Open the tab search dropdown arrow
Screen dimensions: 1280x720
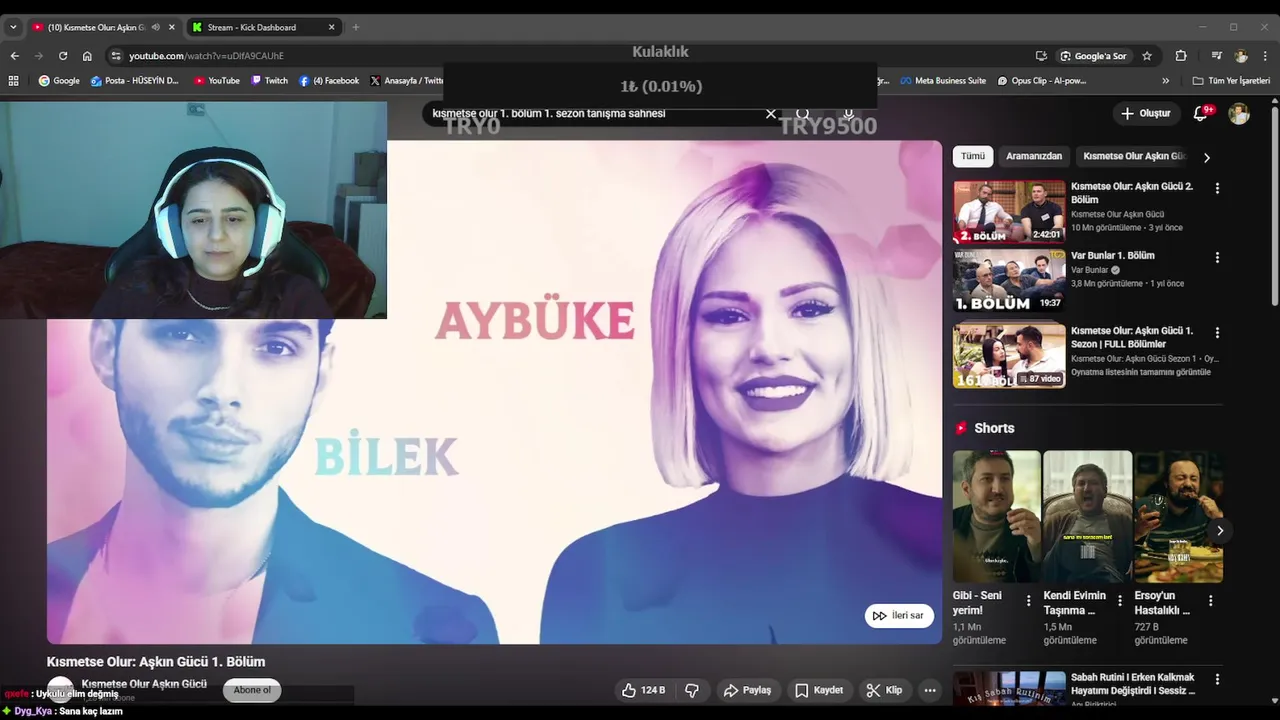(13, 27)
